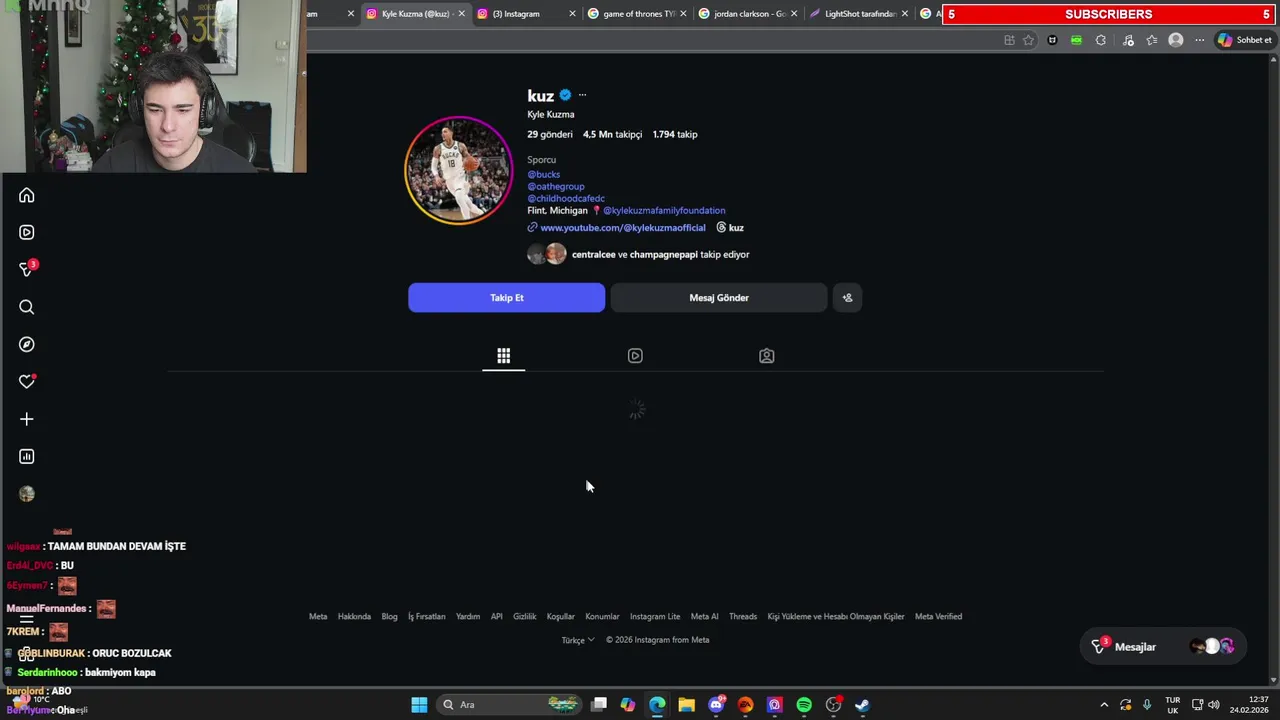
Task: Click the Mesaj Gönder button
Action: coord(719,297)
